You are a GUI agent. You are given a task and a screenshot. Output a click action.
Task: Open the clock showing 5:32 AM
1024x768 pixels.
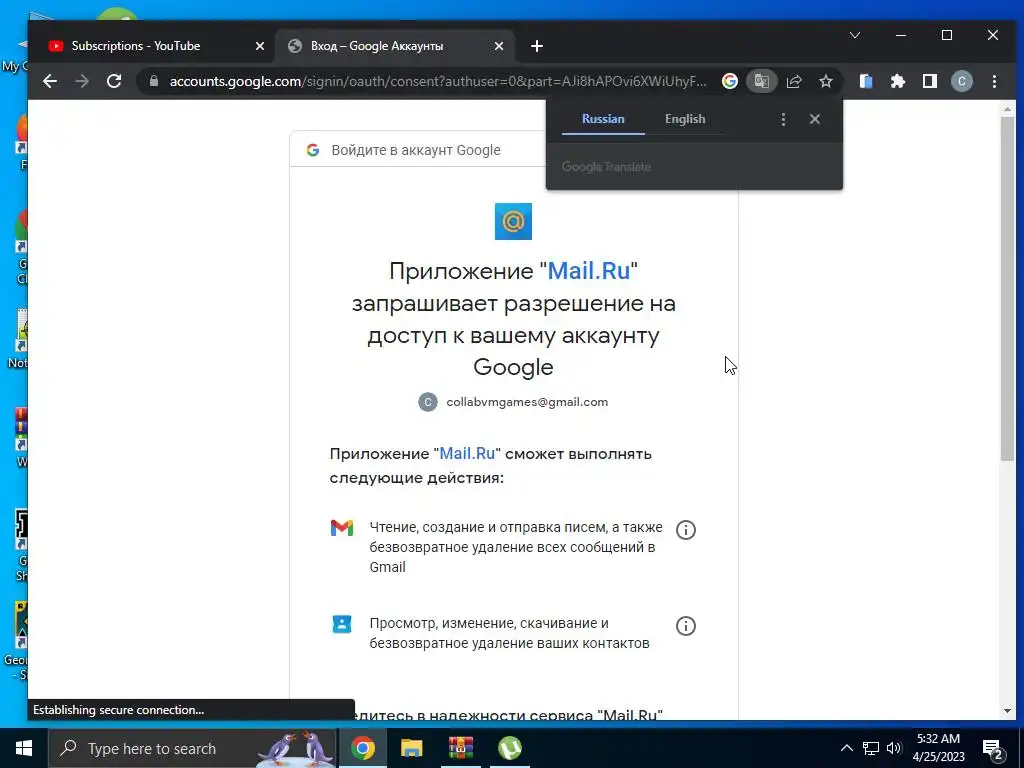938,748
